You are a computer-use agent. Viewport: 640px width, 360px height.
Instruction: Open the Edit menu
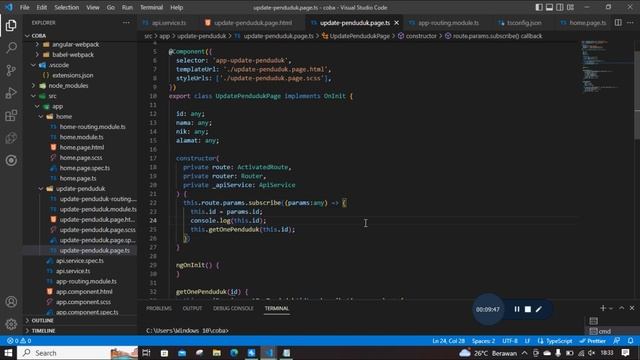point(42,7)
